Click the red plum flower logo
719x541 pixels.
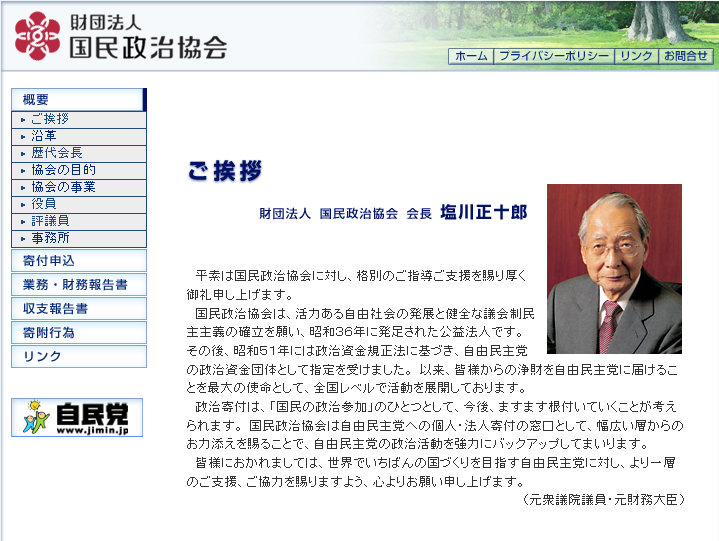[38, 36]
